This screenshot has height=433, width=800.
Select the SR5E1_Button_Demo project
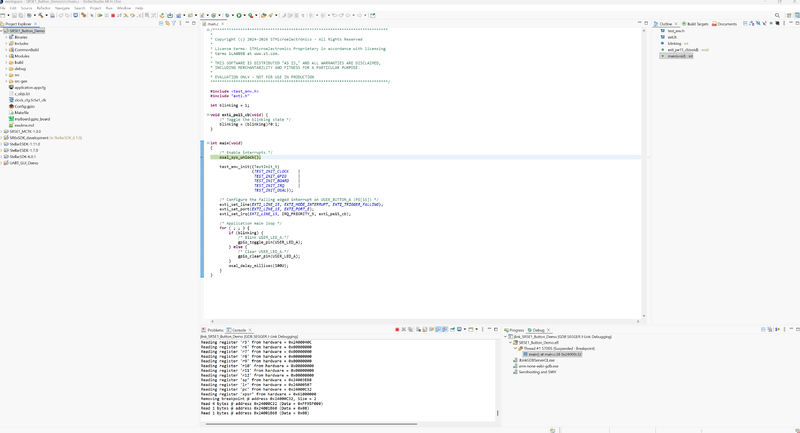click(x=24, y=31)
